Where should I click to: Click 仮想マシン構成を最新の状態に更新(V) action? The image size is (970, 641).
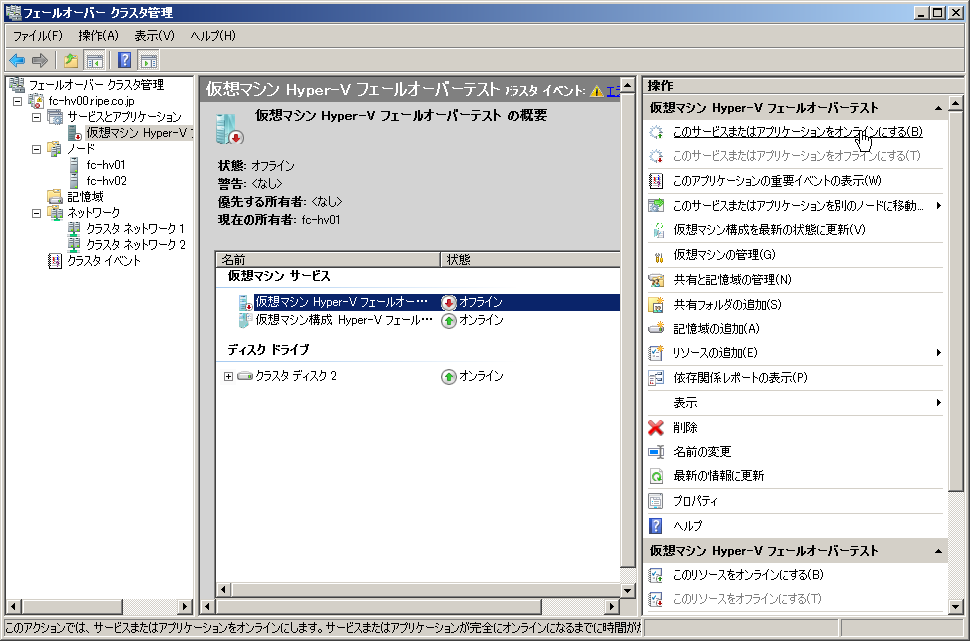770,230
